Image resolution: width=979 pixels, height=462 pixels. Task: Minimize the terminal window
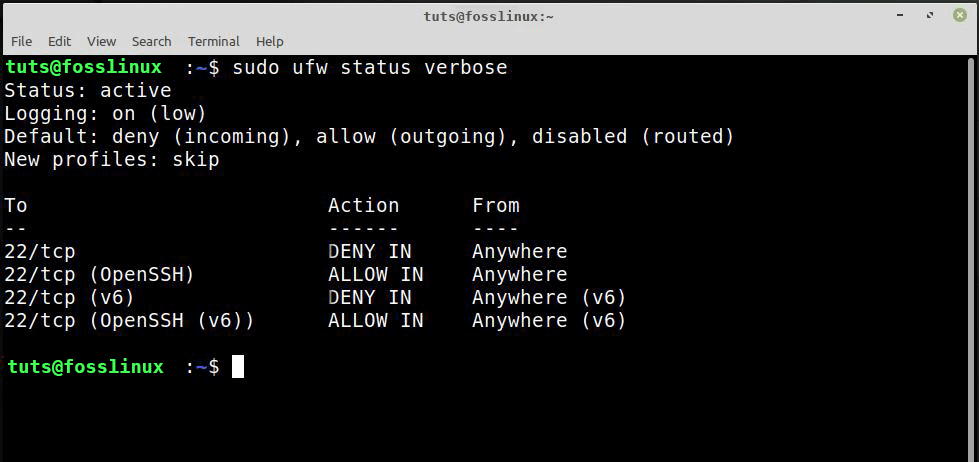pyautogui.click(x=902, y=16)
